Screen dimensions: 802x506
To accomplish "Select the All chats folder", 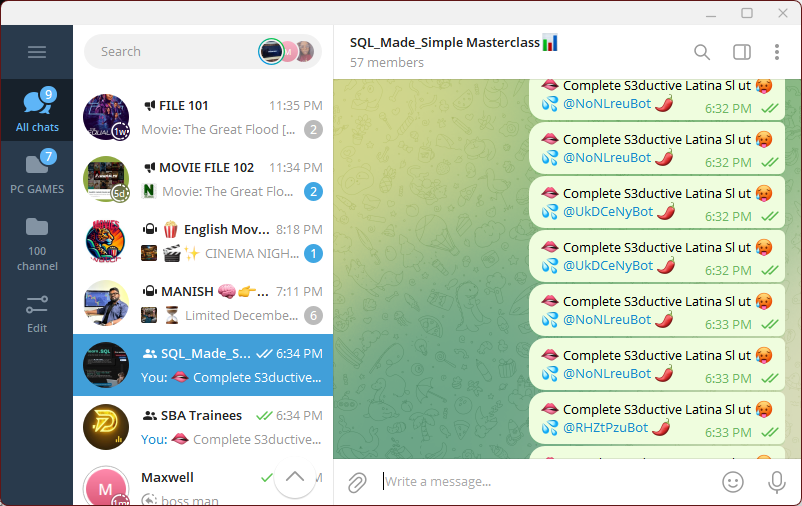I will point(37,110).
